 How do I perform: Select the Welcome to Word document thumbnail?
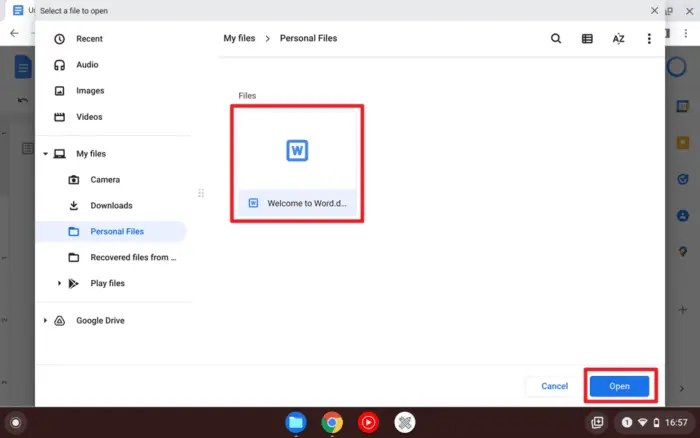tap(297, 150)
